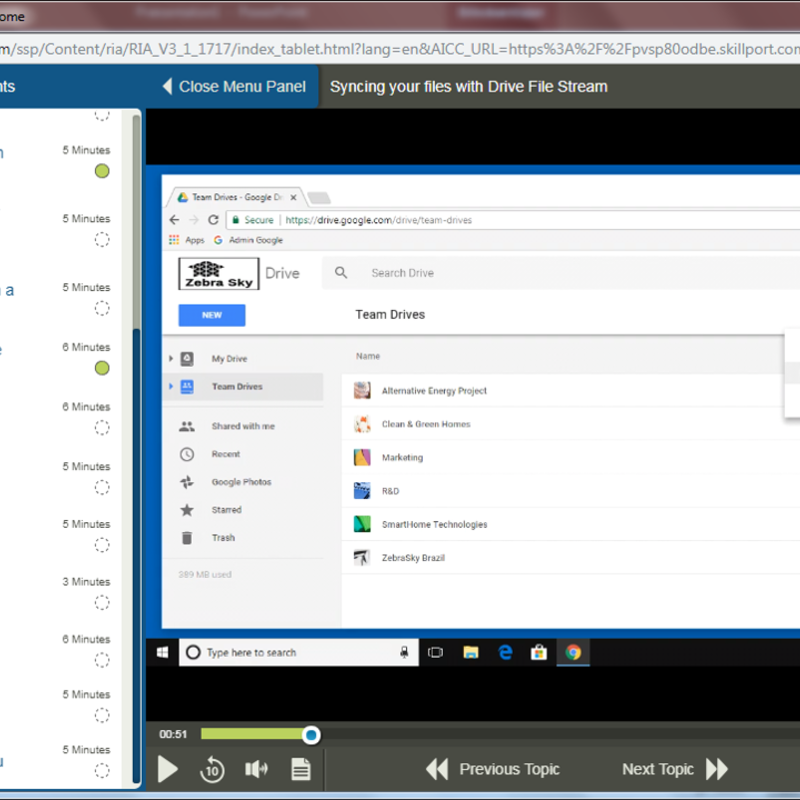Screen dimensions: 800x800
Task: Click the outer skillport URL address bar
Action: tap(400, 49)
